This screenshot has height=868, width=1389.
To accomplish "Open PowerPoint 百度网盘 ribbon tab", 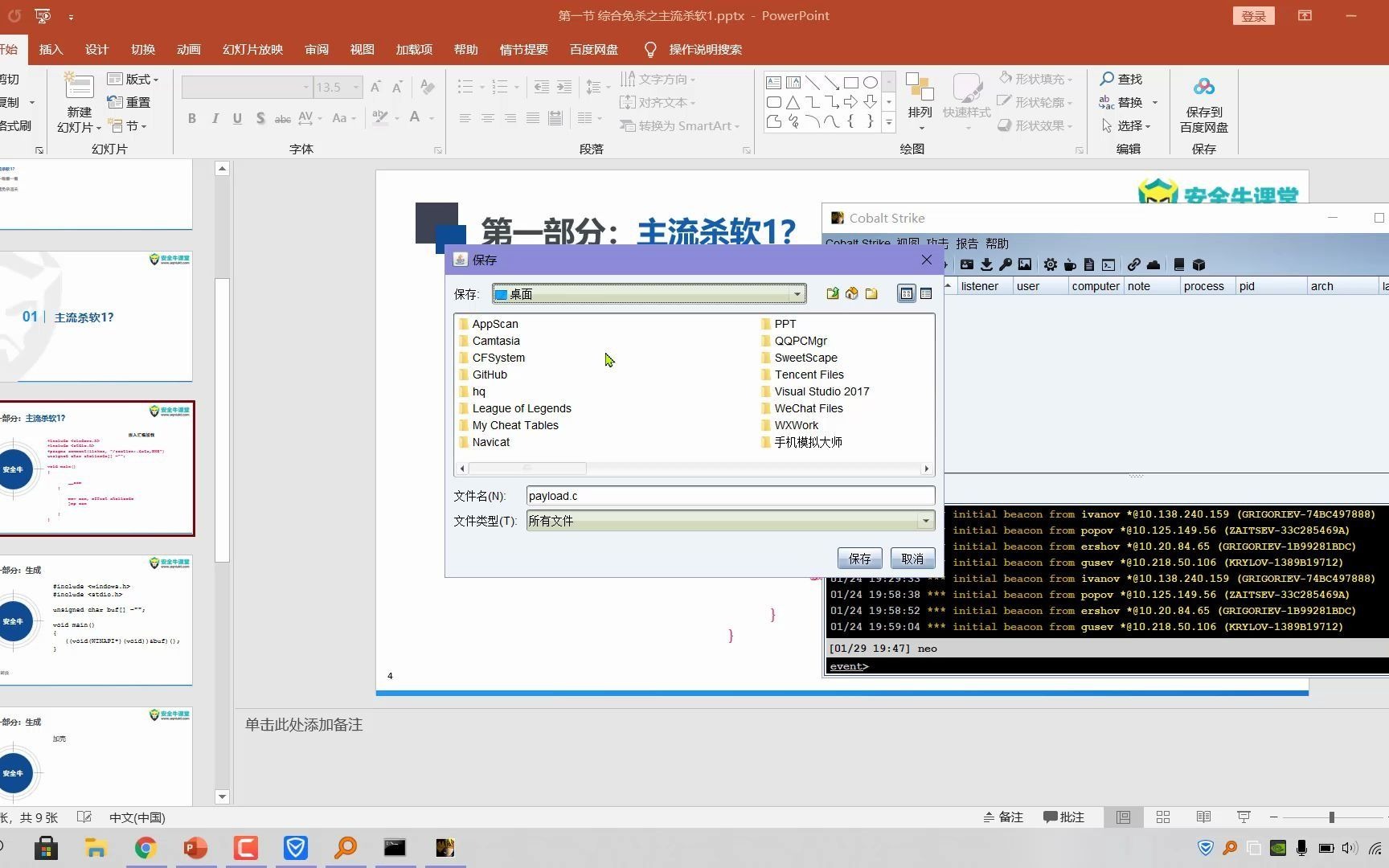I will point(594,49).
